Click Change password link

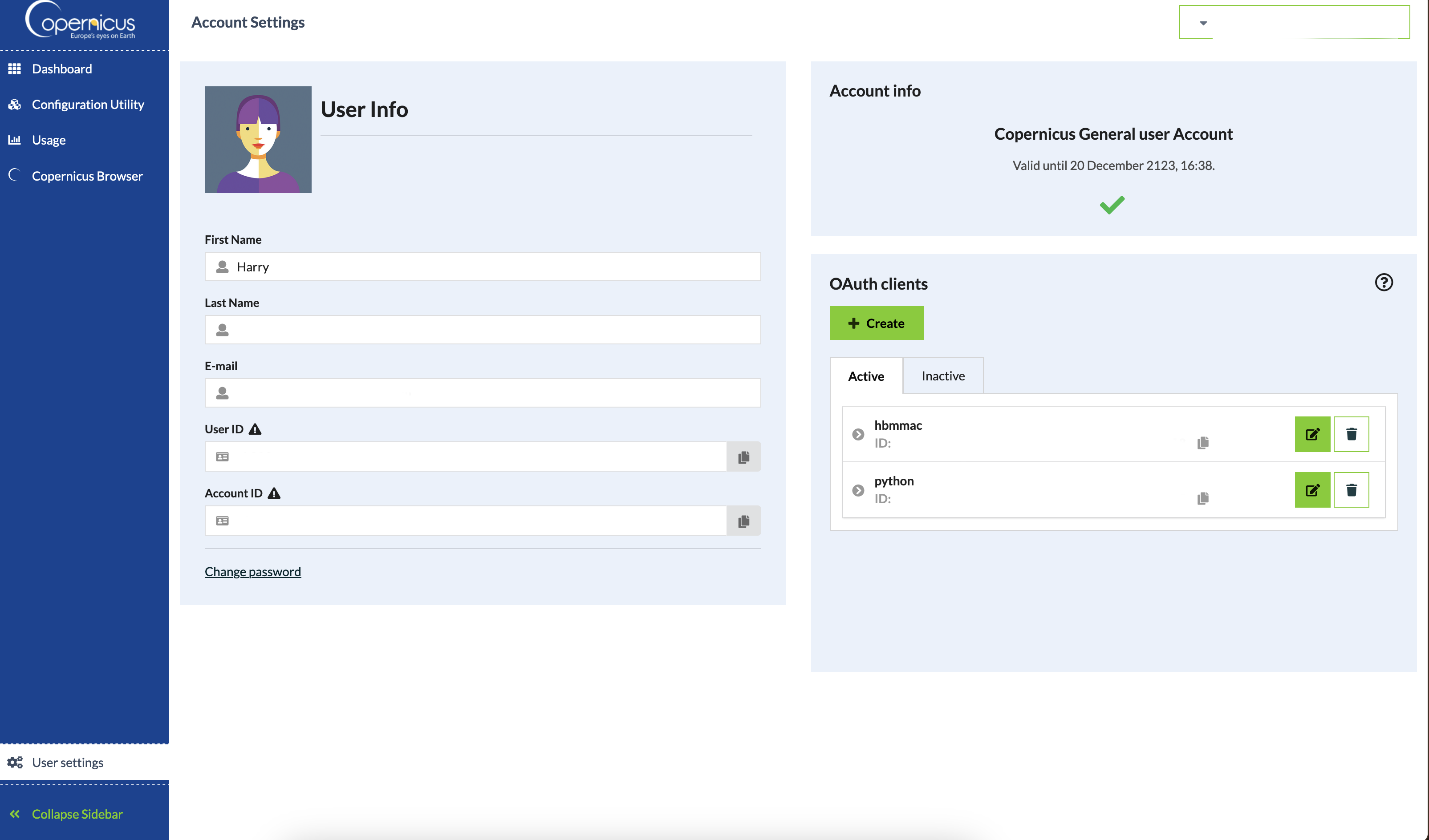coord(253,571)
